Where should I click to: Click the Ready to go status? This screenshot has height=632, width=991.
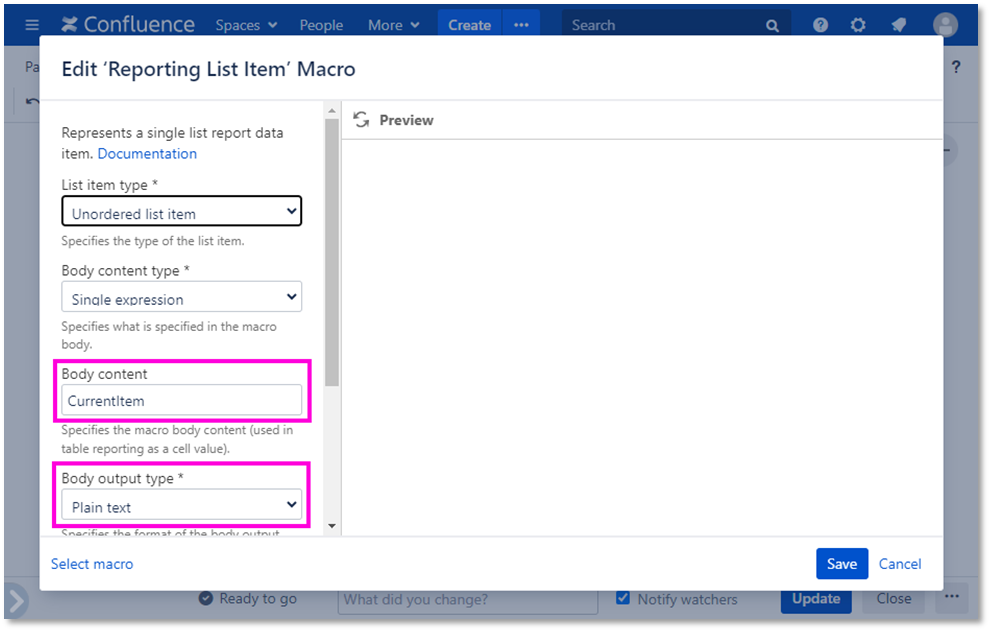click(x=248, y=598)
